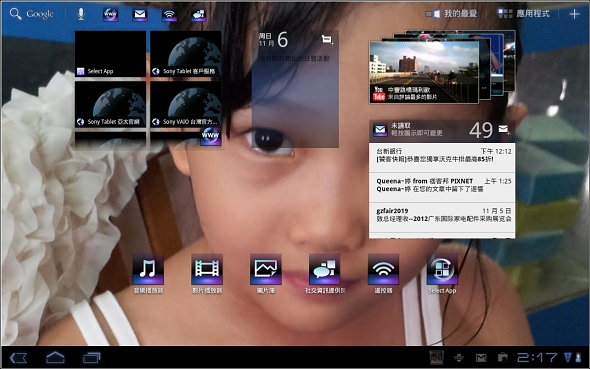Open the 台新銀行 email
The width and height of the screenshot is (590, 369).
pos(442,157)
